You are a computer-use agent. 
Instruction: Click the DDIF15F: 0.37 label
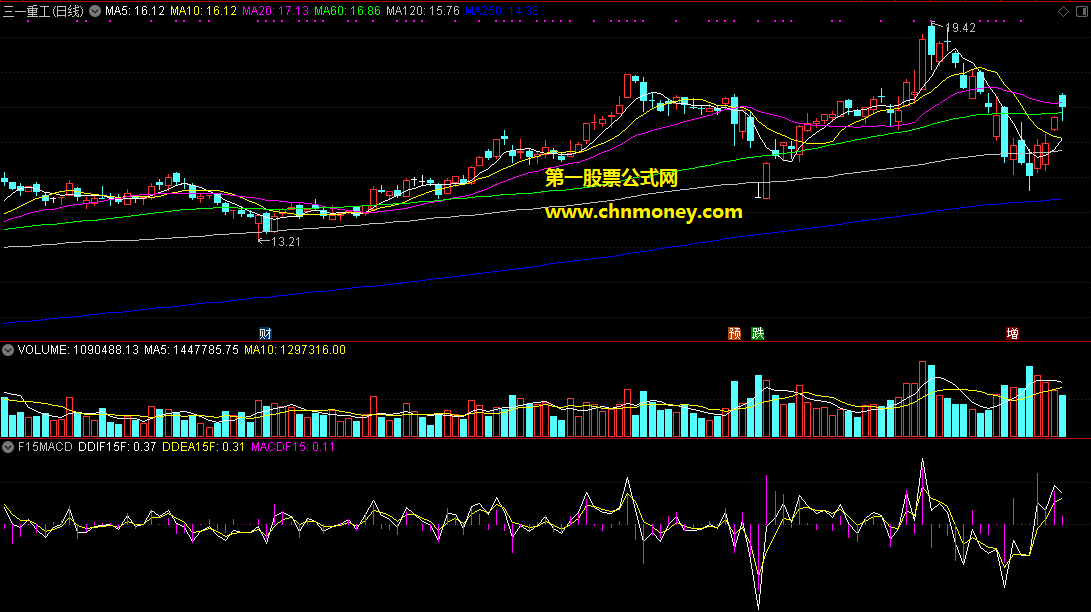click(117, 446)
